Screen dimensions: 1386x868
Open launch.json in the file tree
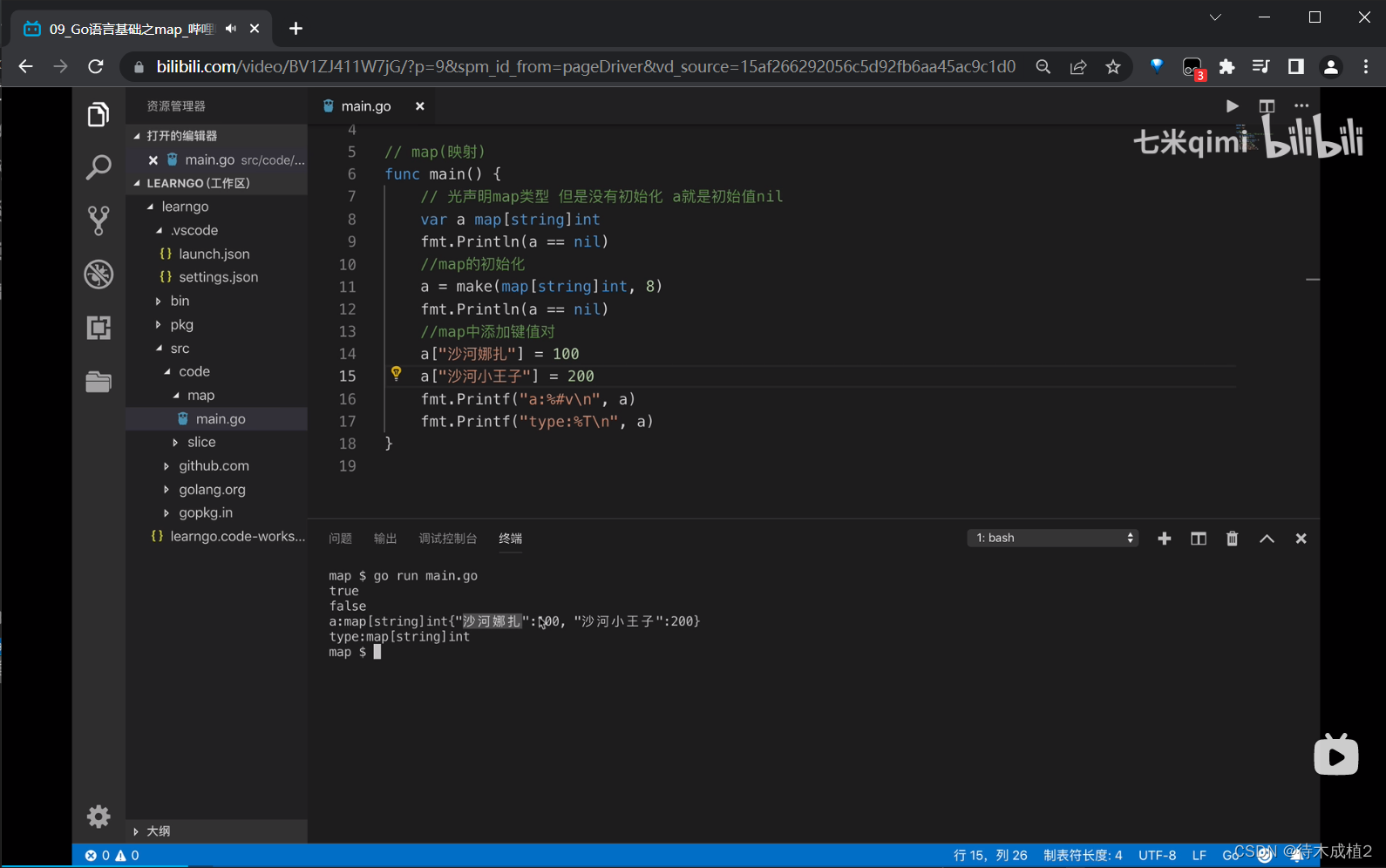pos(214,254)
